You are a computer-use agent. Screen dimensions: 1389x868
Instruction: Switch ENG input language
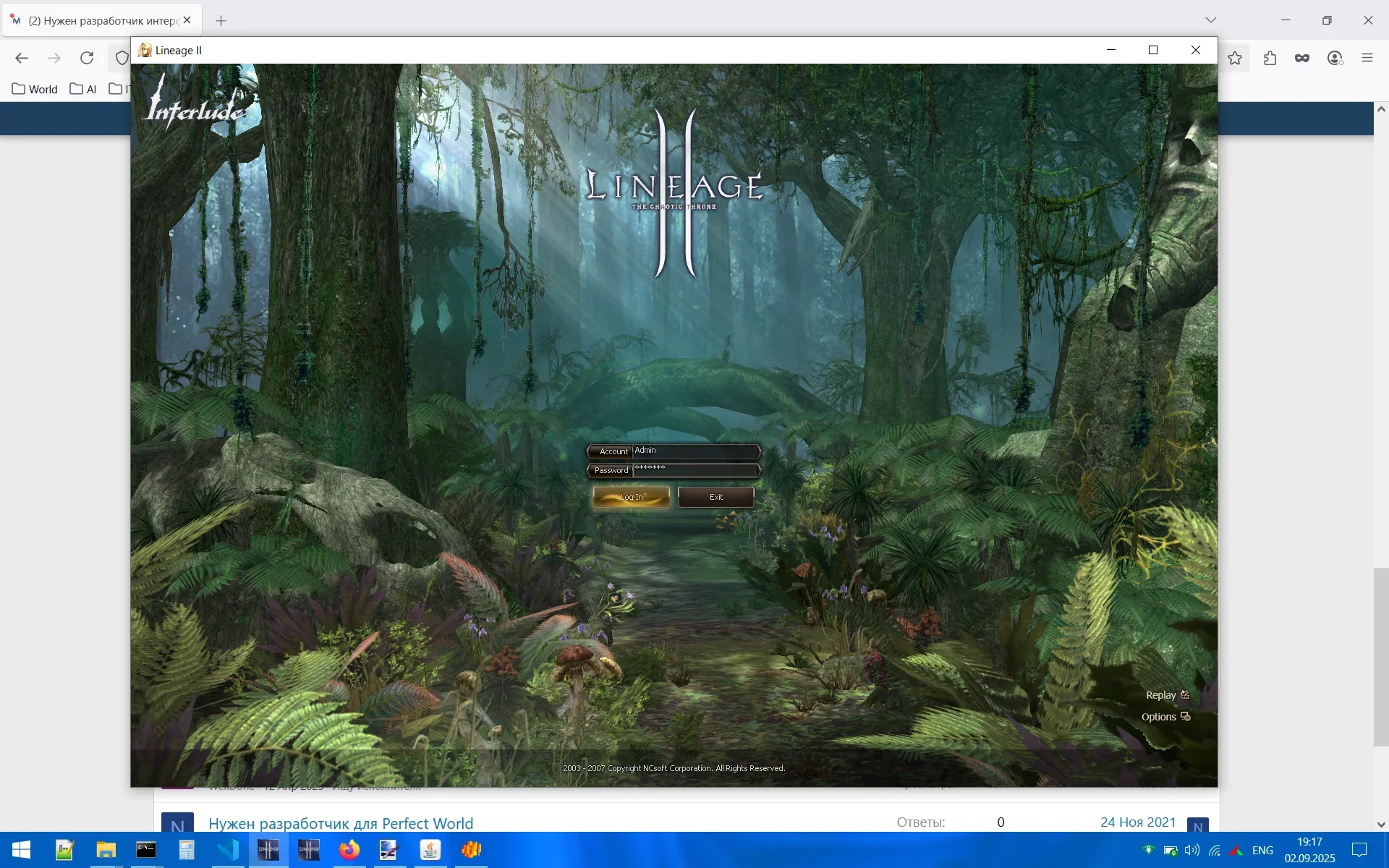[1262, 850]
